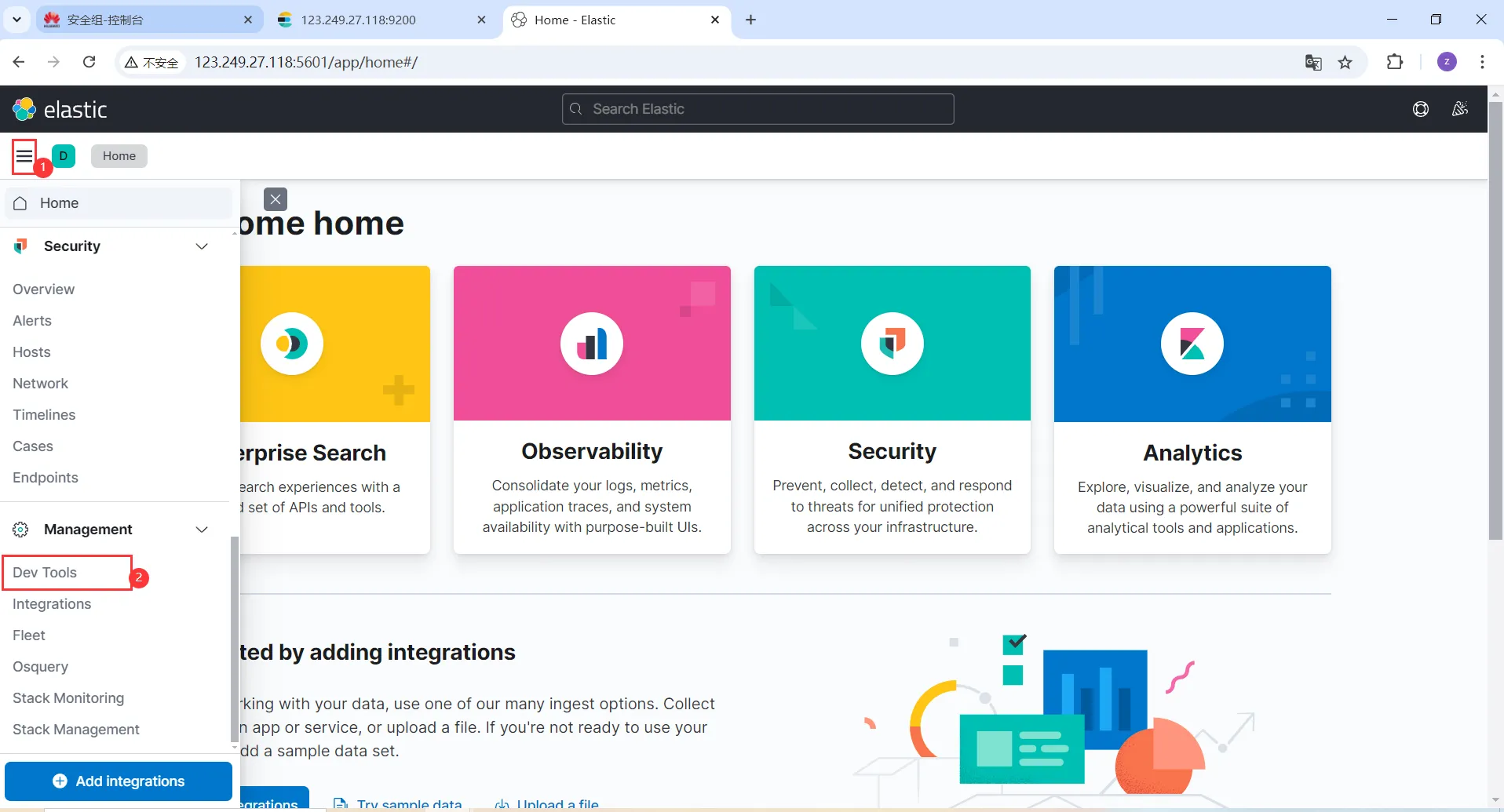The image size is (1504, 812).
Task: Click the Add integrations button
Action: 119,781
